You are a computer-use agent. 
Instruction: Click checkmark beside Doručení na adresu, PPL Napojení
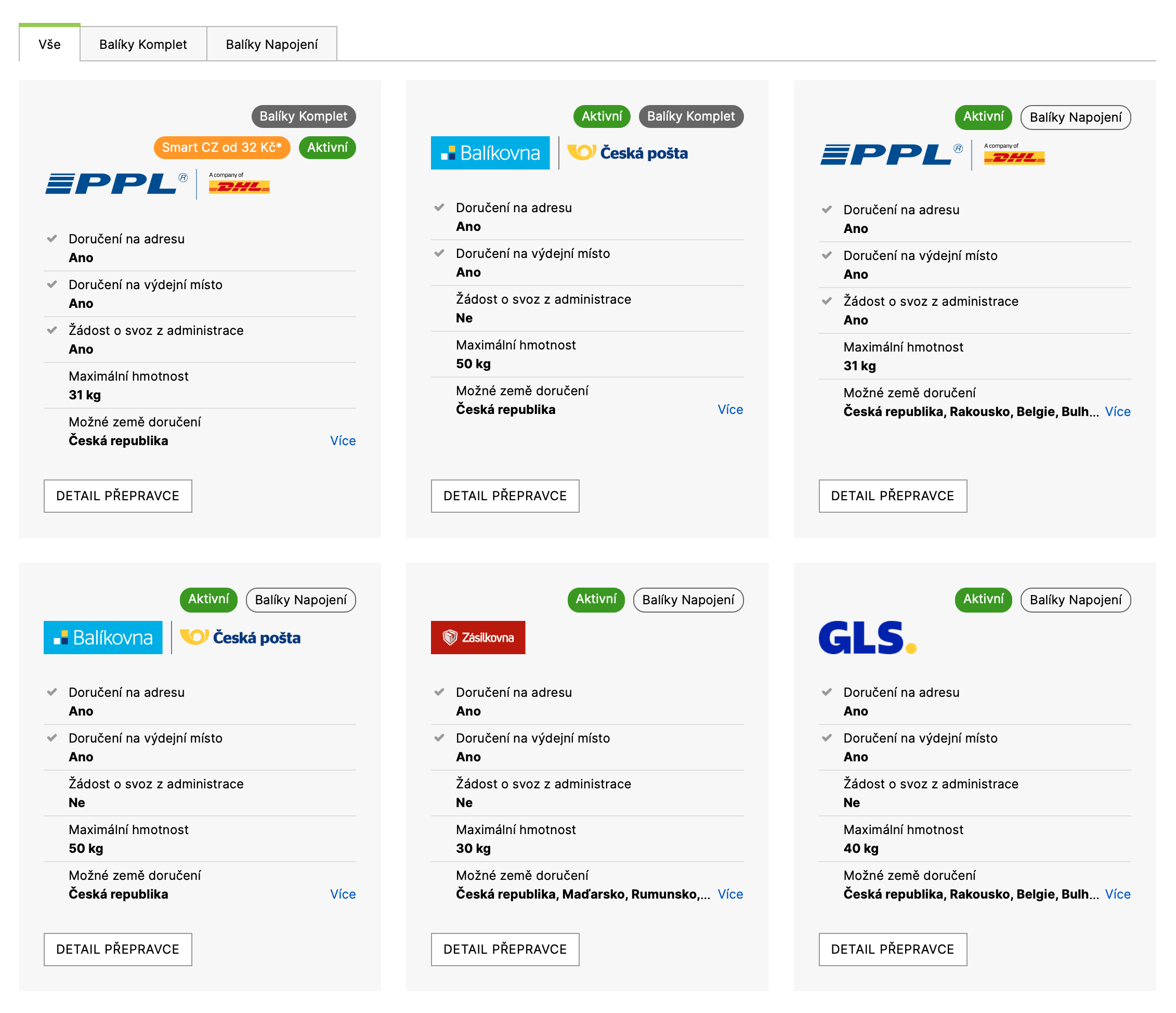[x=827, y=210]
